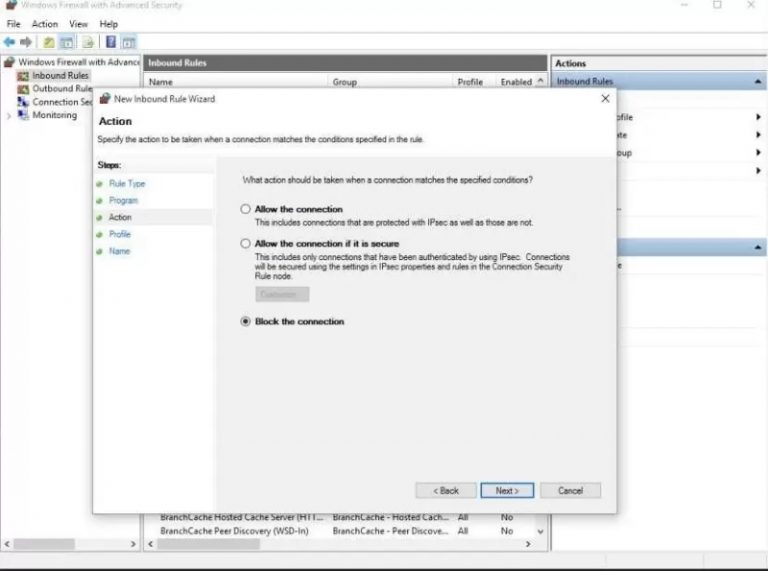768x571 pixels.
Task: Click the Back arrow toolbar icon
Action: tap(9, 42)
